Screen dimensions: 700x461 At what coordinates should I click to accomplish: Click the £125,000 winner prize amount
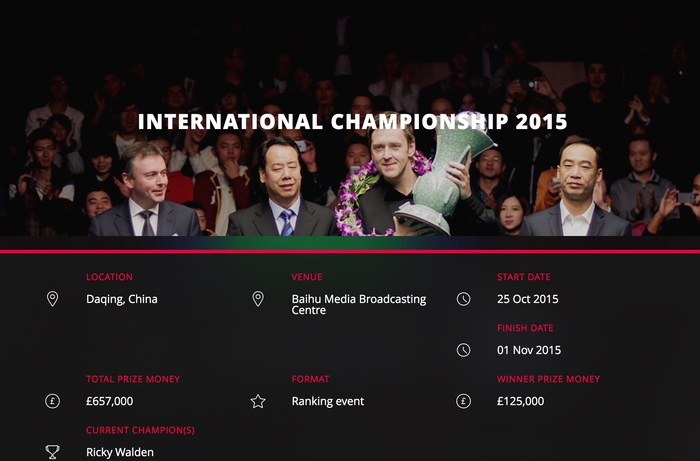tap(520, 401)
